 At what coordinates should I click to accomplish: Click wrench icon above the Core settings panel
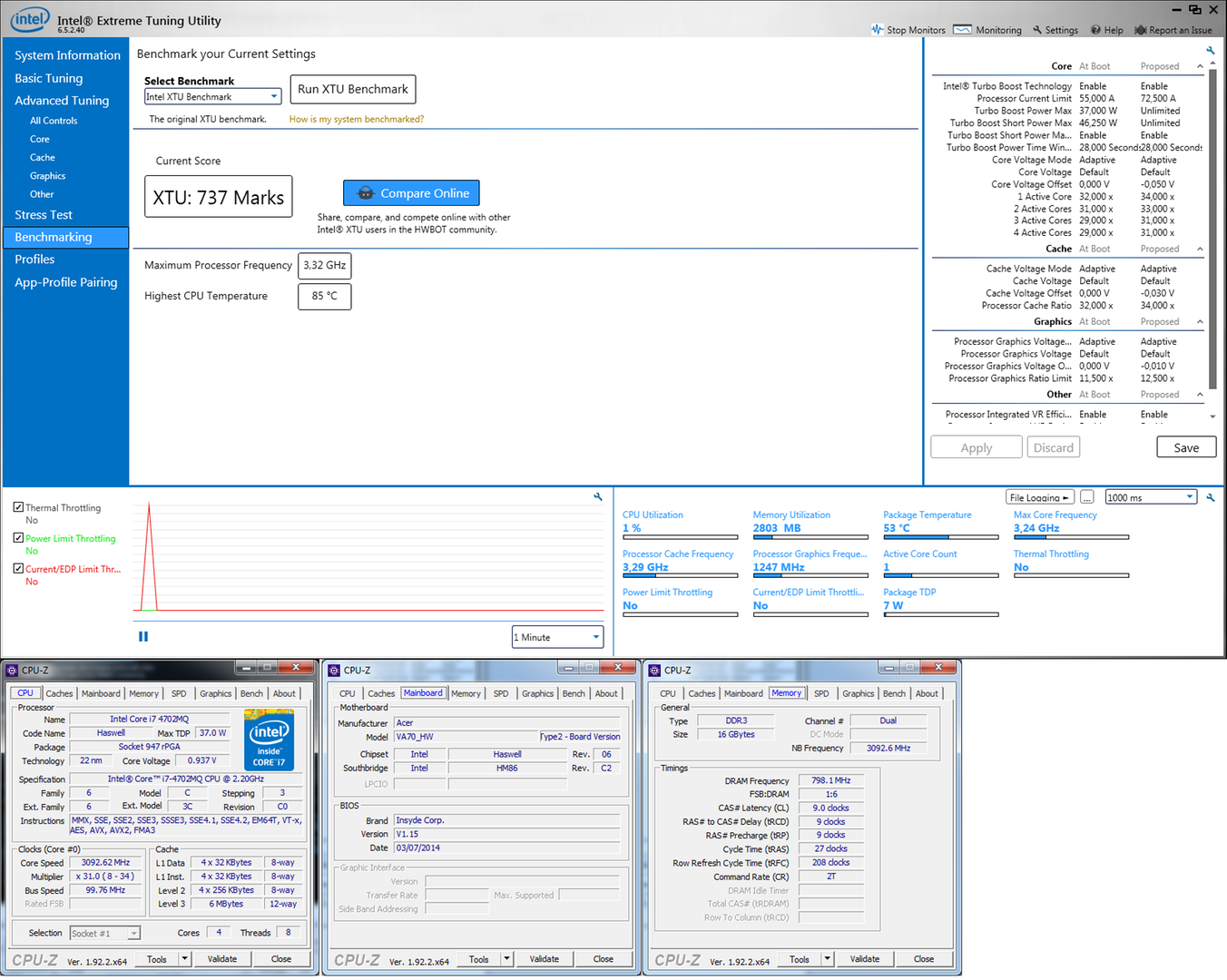[1210, 51]
